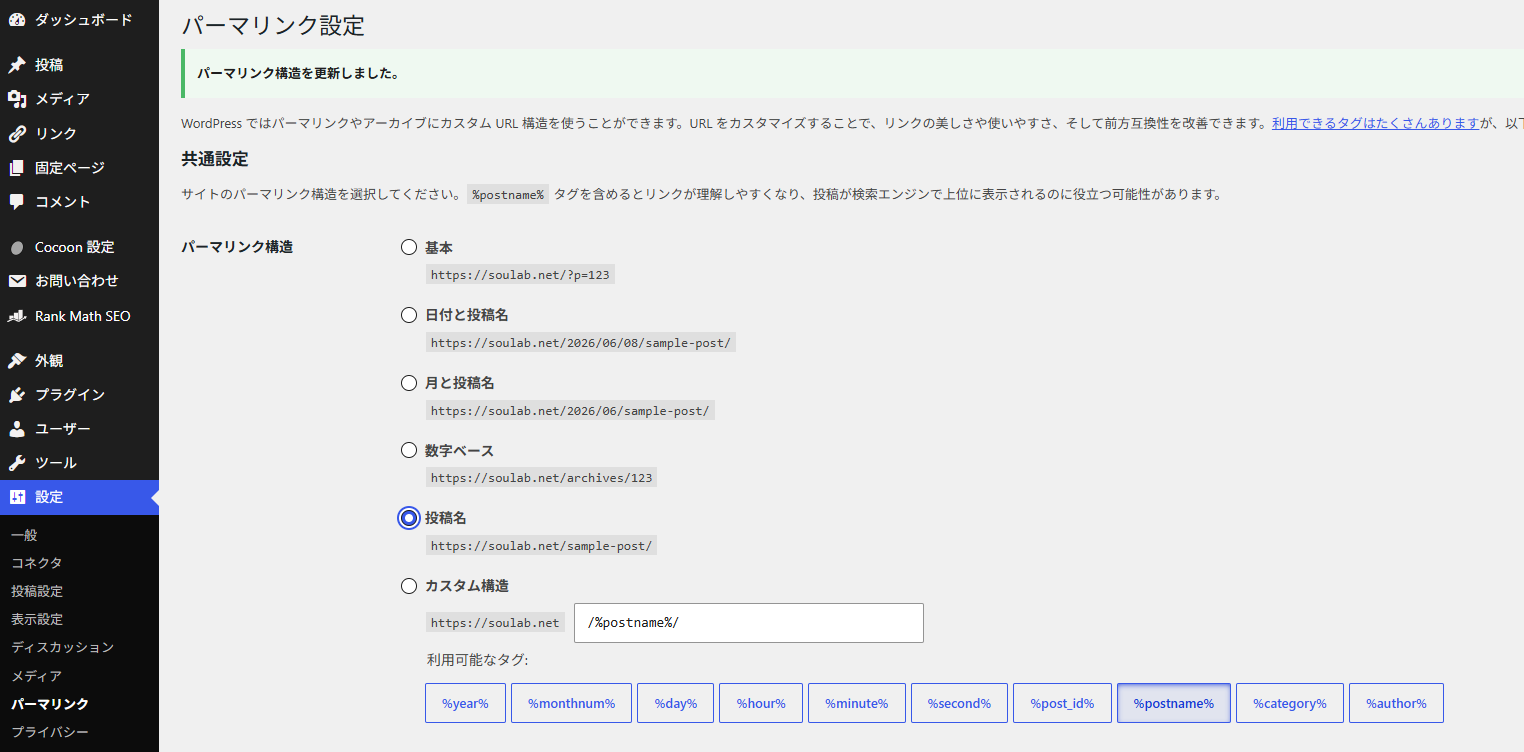Viewport: 1524px width, 752px height.
Task: Click the sliders icon beside 設定
Action: click(17, 497)
